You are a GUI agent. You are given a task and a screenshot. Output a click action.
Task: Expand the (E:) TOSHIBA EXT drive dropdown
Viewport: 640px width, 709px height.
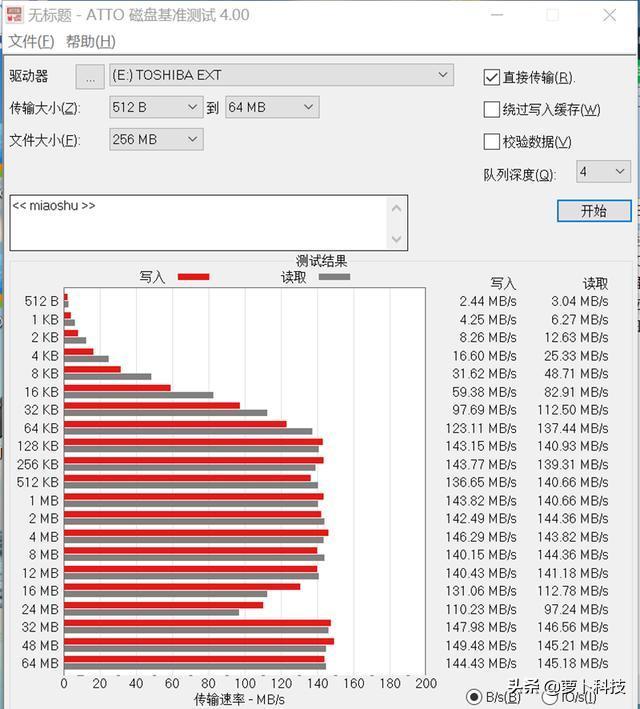tap(281, 75)
